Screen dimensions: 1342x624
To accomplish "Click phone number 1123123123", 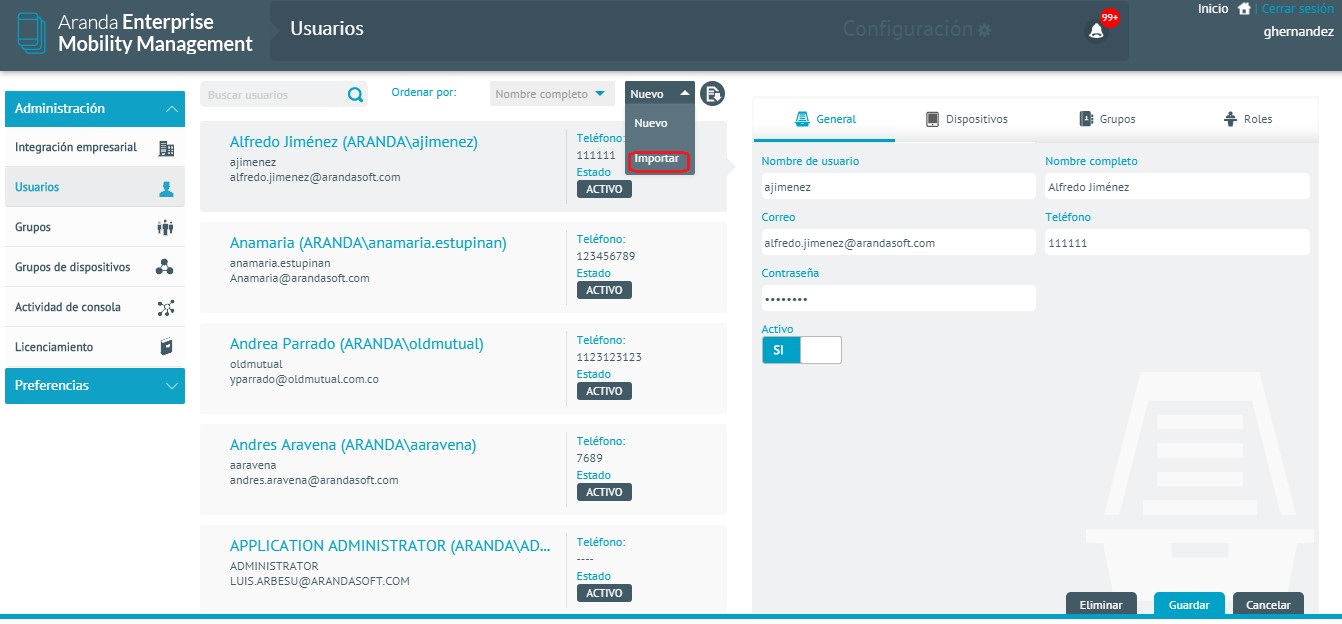I will click(x=609, y=357).
